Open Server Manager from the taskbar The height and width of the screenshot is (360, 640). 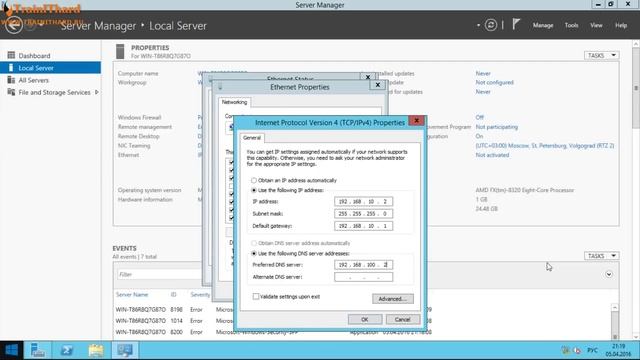point(38,350)
